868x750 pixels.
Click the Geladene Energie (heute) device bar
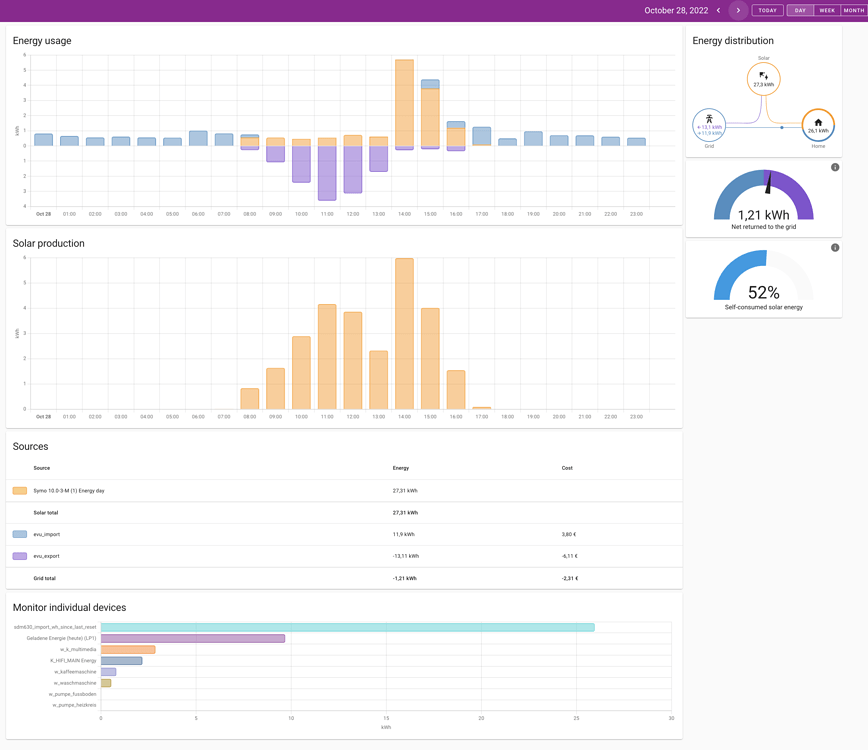click(192, 638)
